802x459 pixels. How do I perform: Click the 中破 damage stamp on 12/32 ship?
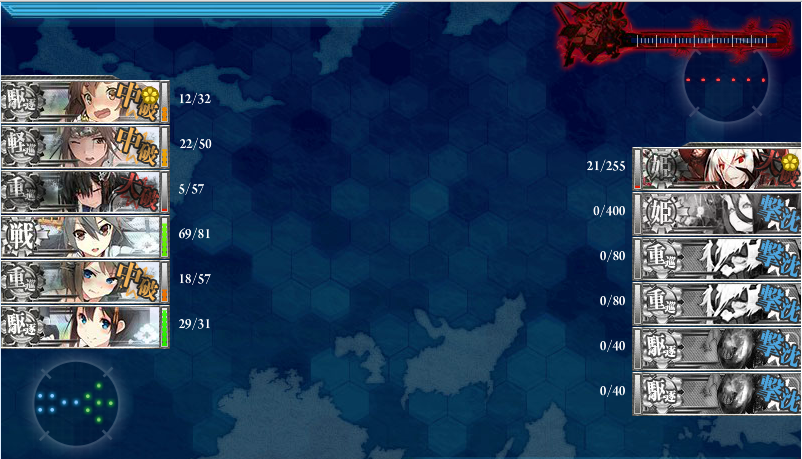pyautogui.click(x=136, y=101)
